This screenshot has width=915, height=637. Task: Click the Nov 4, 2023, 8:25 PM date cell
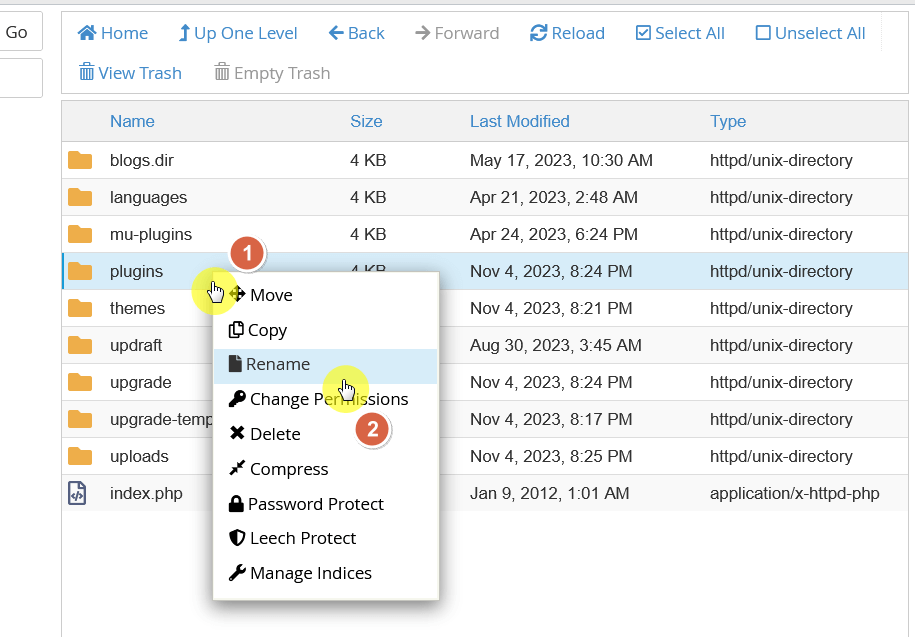(551, 457)
